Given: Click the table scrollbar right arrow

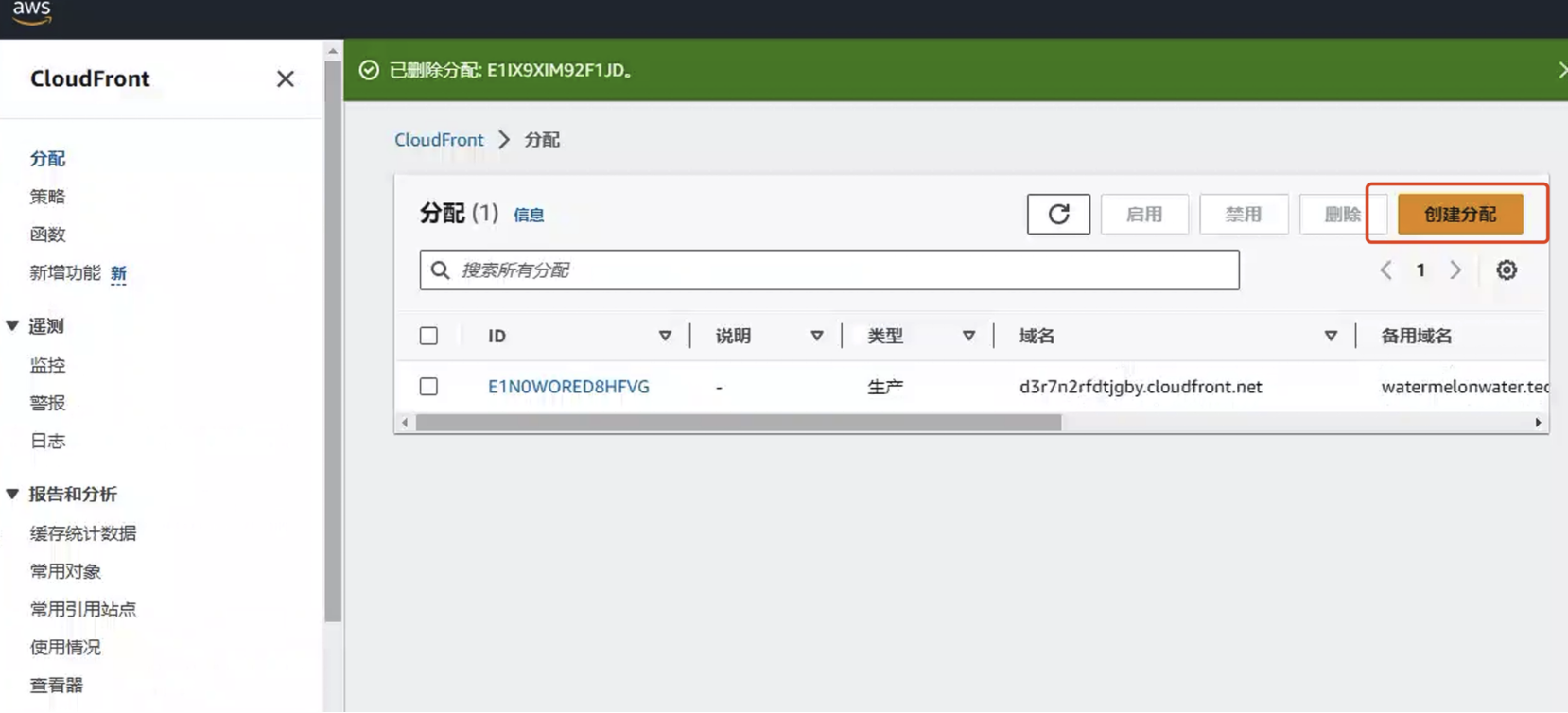Looking at the screenshot, I should pyautogui.click(x=1538, y=423).
